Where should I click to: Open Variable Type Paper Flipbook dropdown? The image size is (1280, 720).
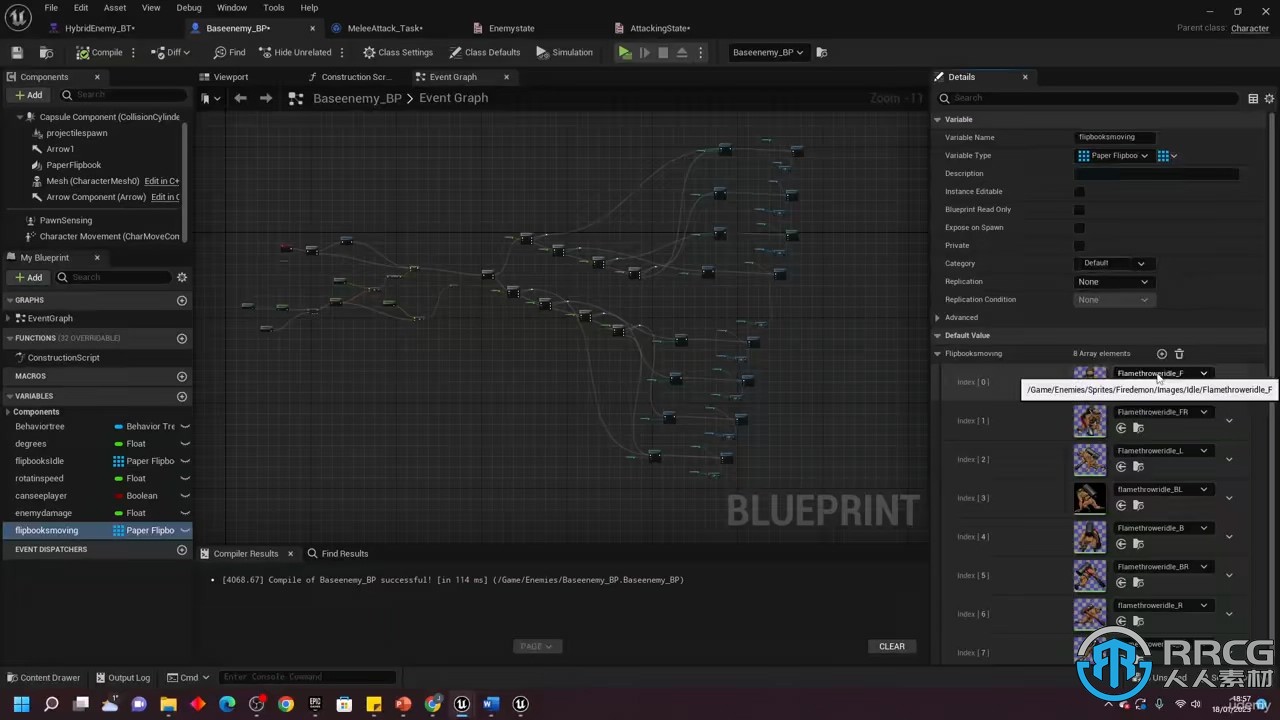tap(1114, 156)
